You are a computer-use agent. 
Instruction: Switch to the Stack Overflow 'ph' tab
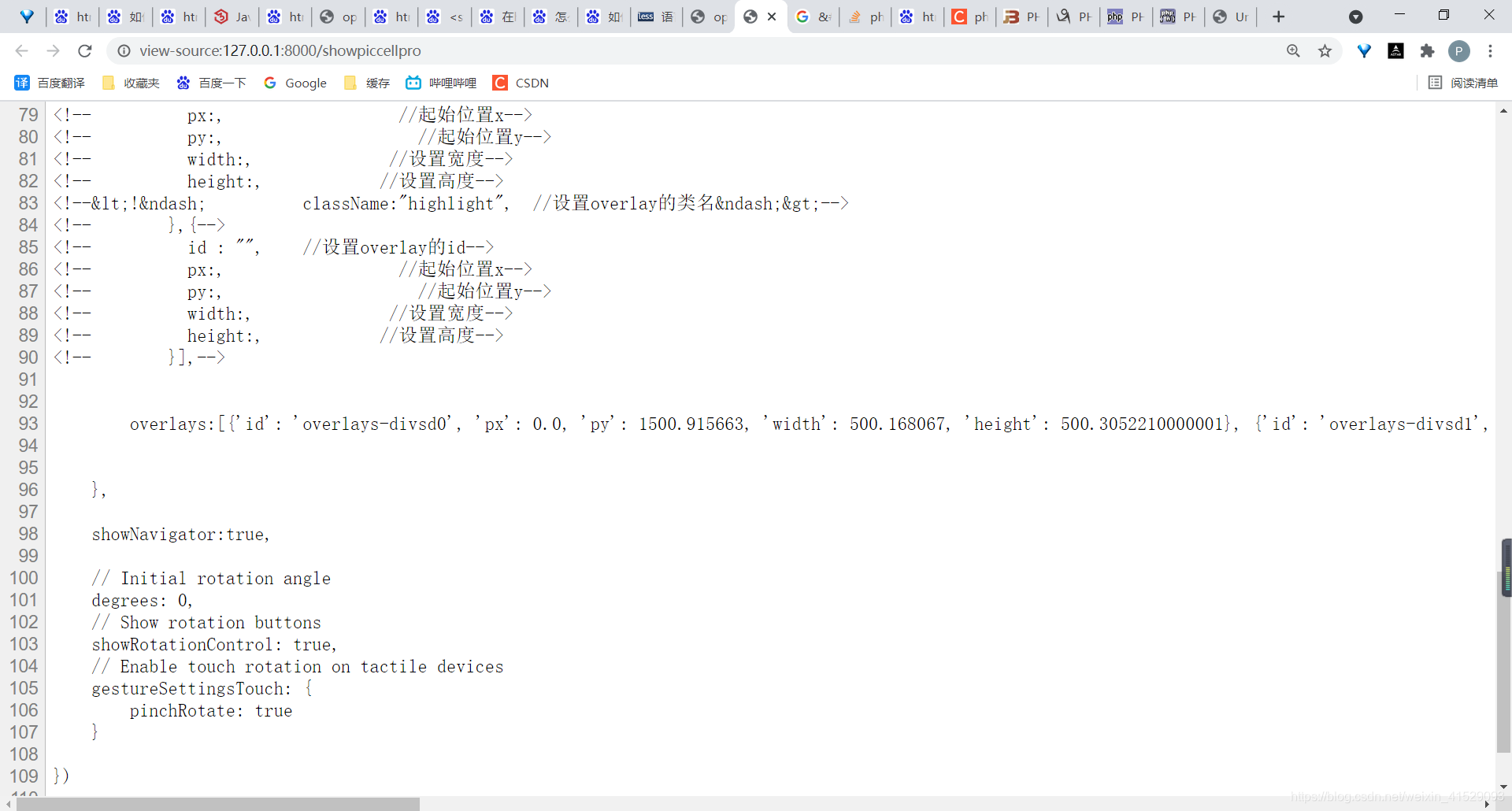click(x=866, y=17)
